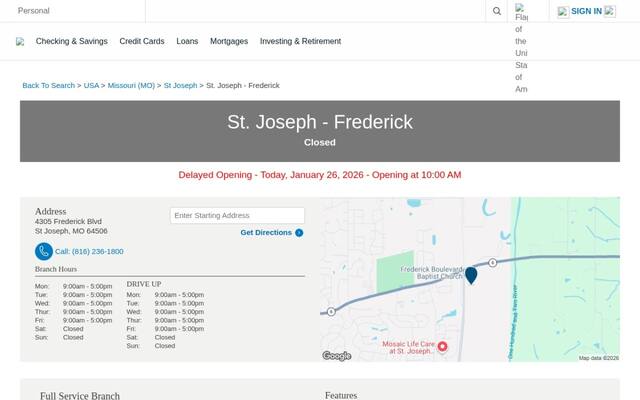
Task: Click the Map data ©2026 text
Action: [598, 358]
